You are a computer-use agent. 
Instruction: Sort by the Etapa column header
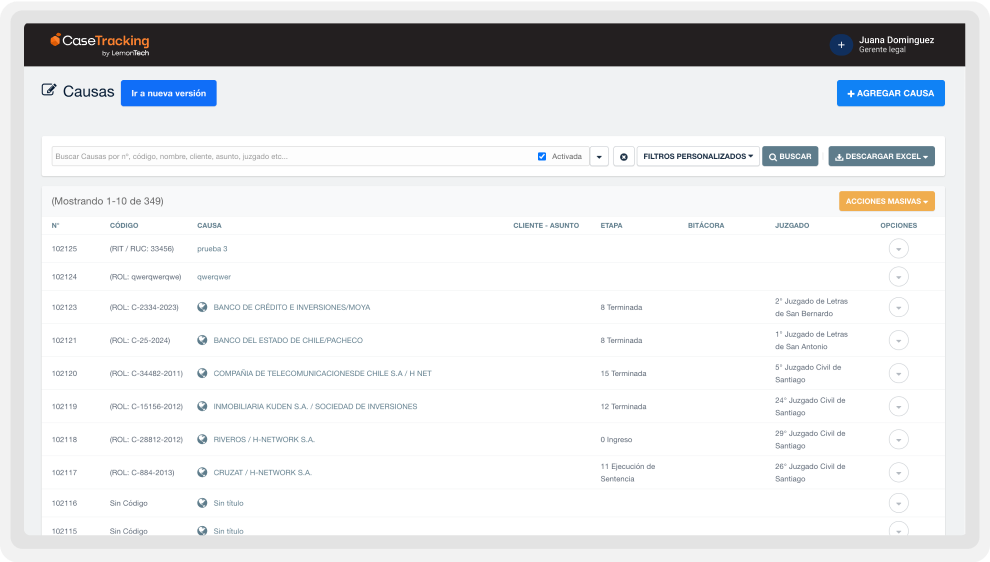click(611, 225)
